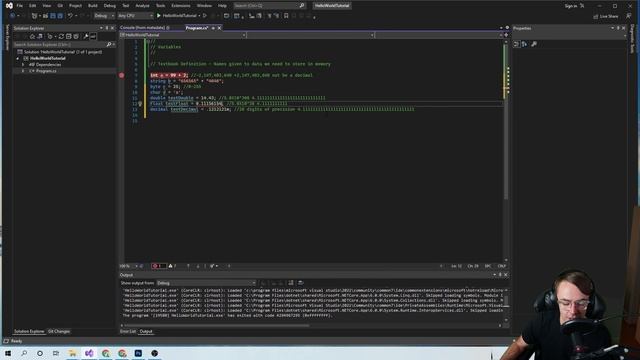
Task: Open Solution Explorer window options dropdown arrow
Action: [101, 28]
